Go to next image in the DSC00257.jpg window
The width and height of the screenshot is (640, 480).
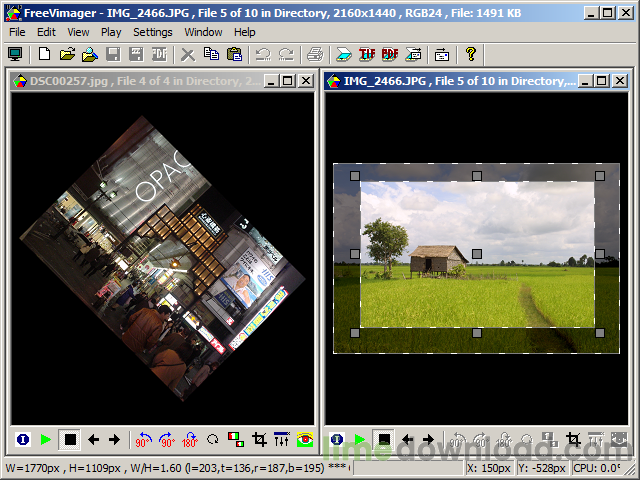pos(114,439)
